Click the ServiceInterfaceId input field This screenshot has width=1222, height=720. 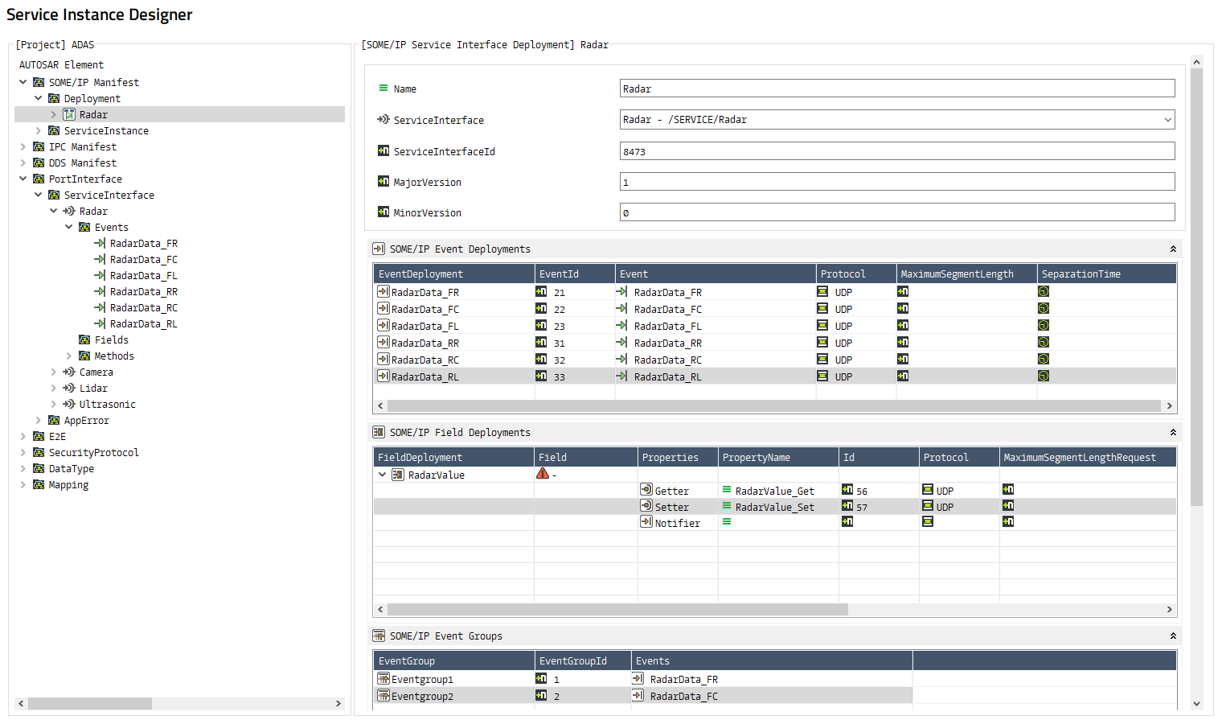click(896, 151)
